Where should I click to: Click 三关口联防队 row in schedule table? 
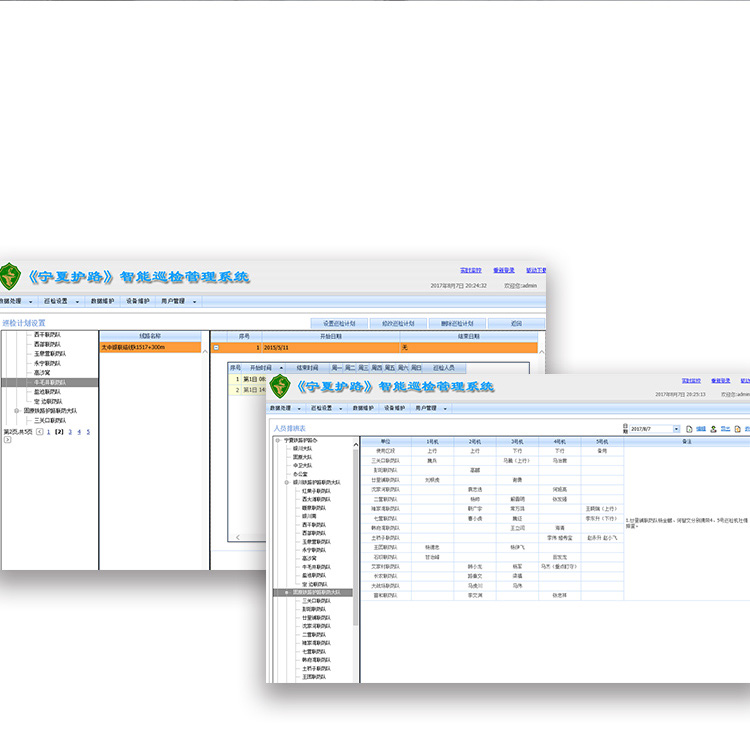pyautogui.click(x=493, y=461)
